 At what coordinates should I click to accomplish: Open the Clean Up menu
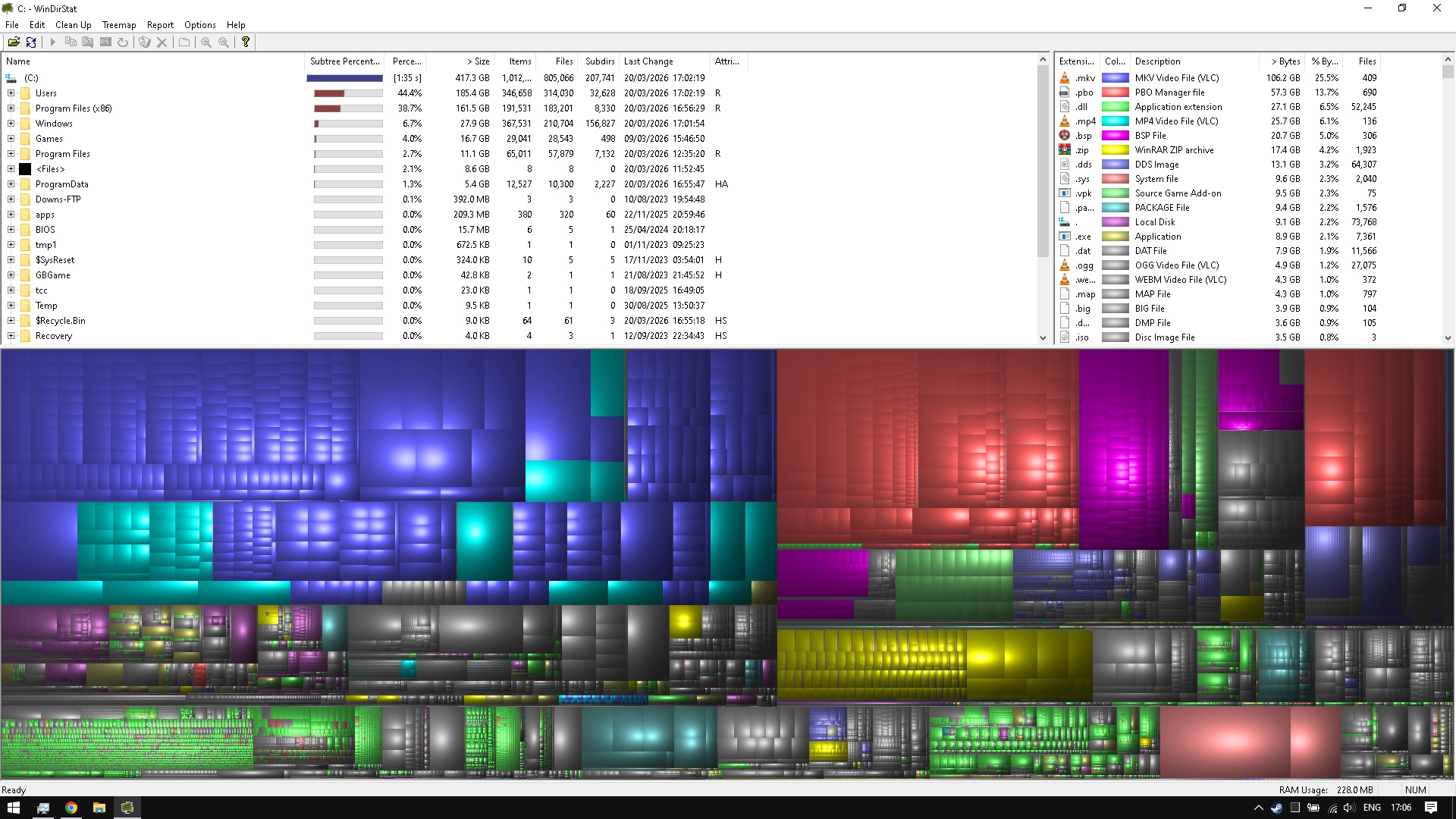(73, 25)
